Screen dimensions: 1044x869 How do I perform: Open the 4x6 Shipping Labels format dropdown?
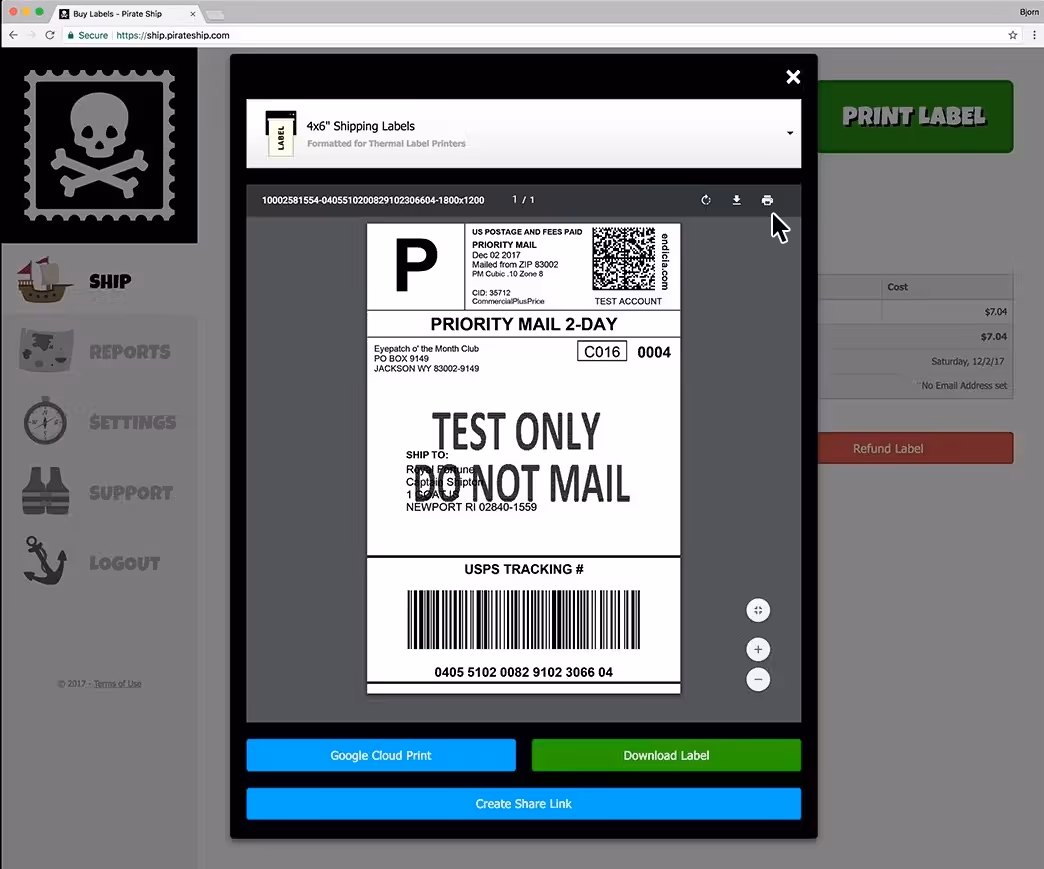[x=523, y=133]
